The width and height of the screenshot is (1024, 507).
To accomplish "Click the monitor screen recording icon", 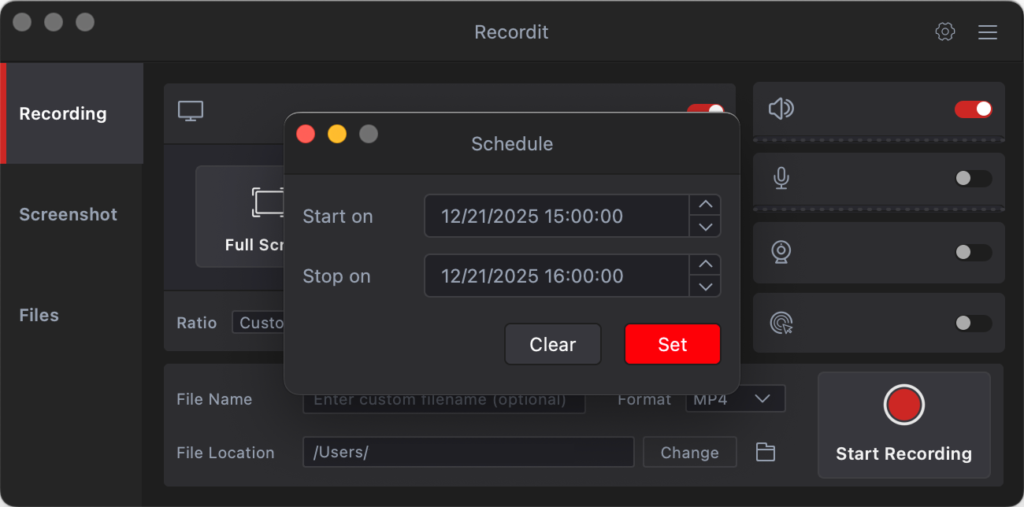I will pos(191,110).
